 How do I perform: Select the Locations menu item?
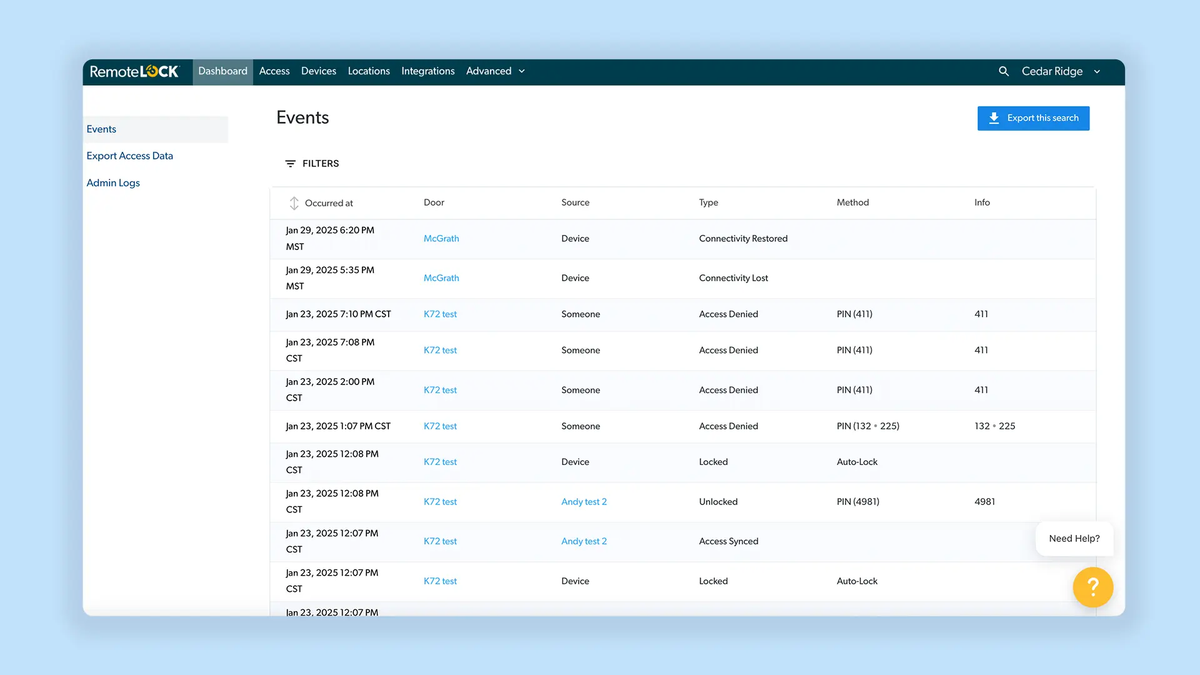[369, 72]
